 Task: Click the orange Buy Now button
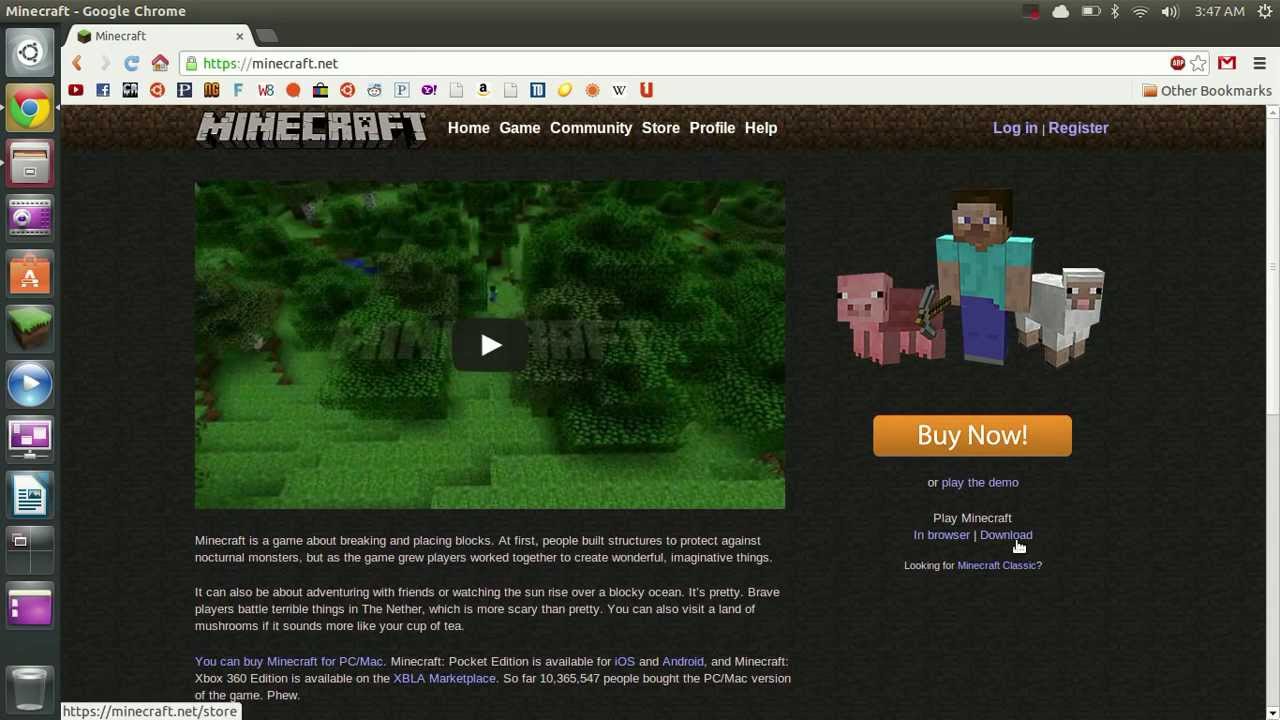click(x=972, y=436)
